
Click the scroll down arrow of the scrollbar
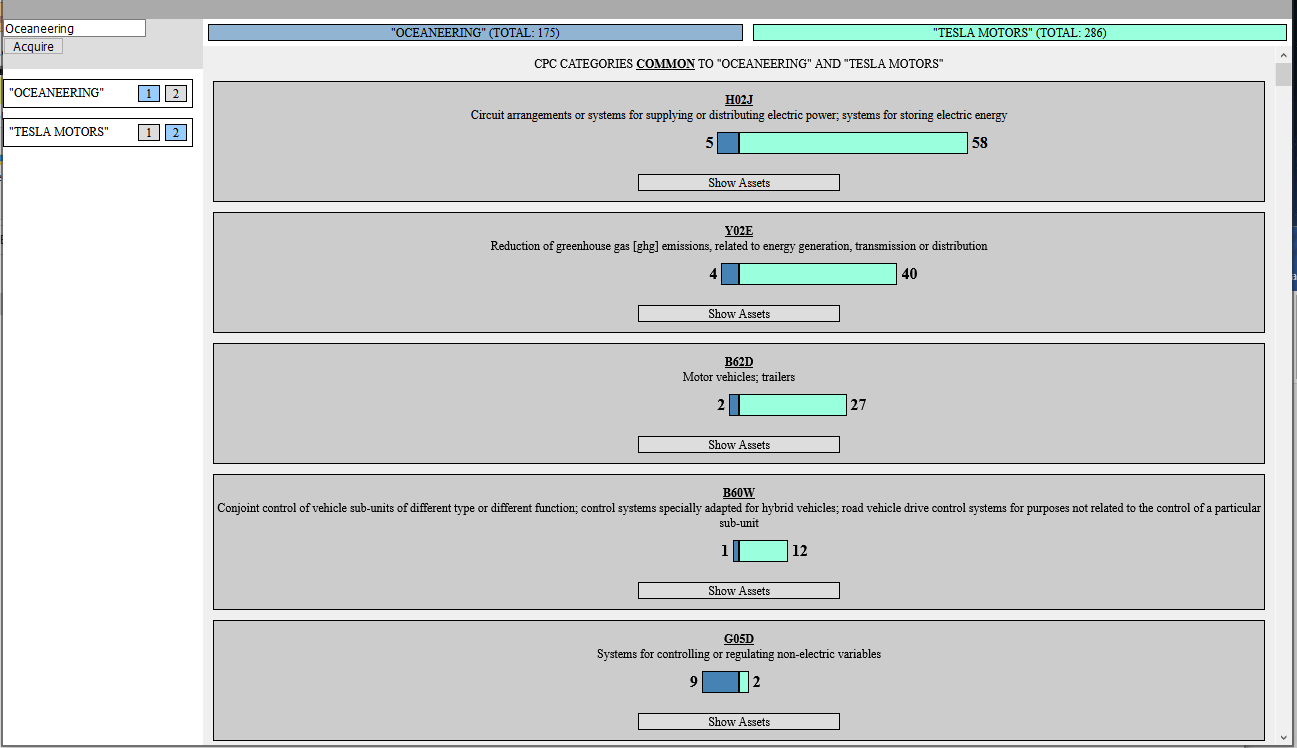click(1284, 738)
